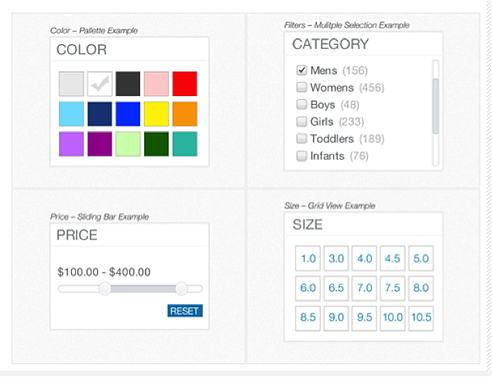
Task: Select size 7.5
Action: [x=393, y=288]
